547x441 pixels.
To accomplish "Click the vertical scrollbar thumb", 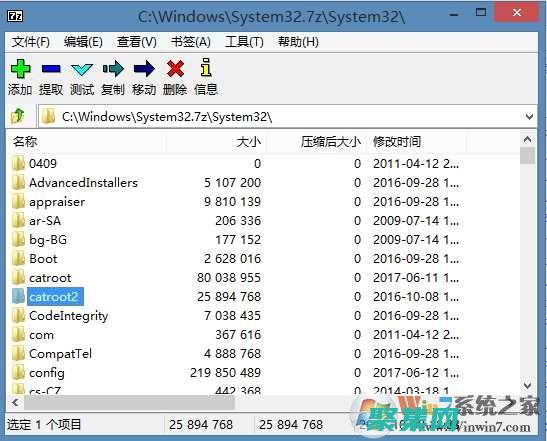I will [x=527, y=156].
